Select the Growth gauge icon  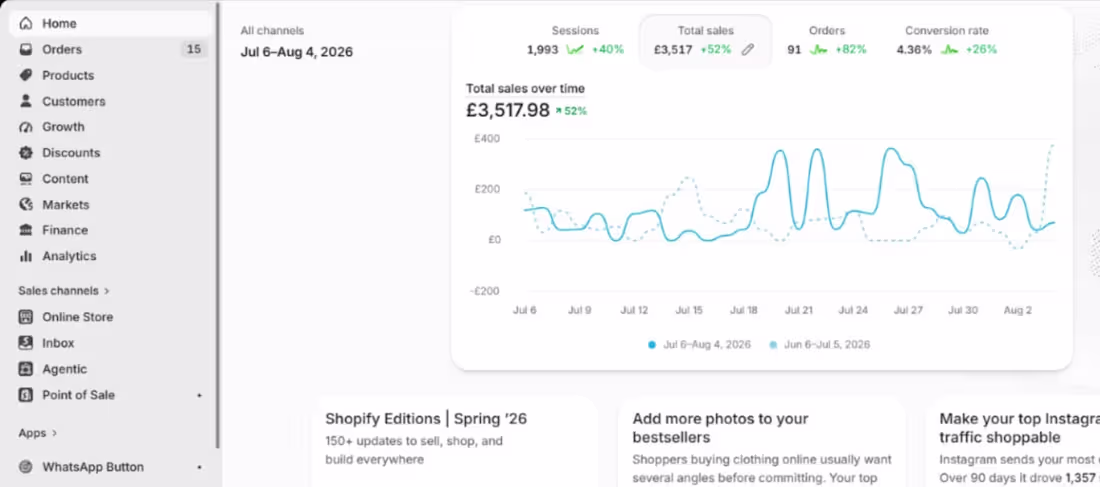[x=26, y=127]
